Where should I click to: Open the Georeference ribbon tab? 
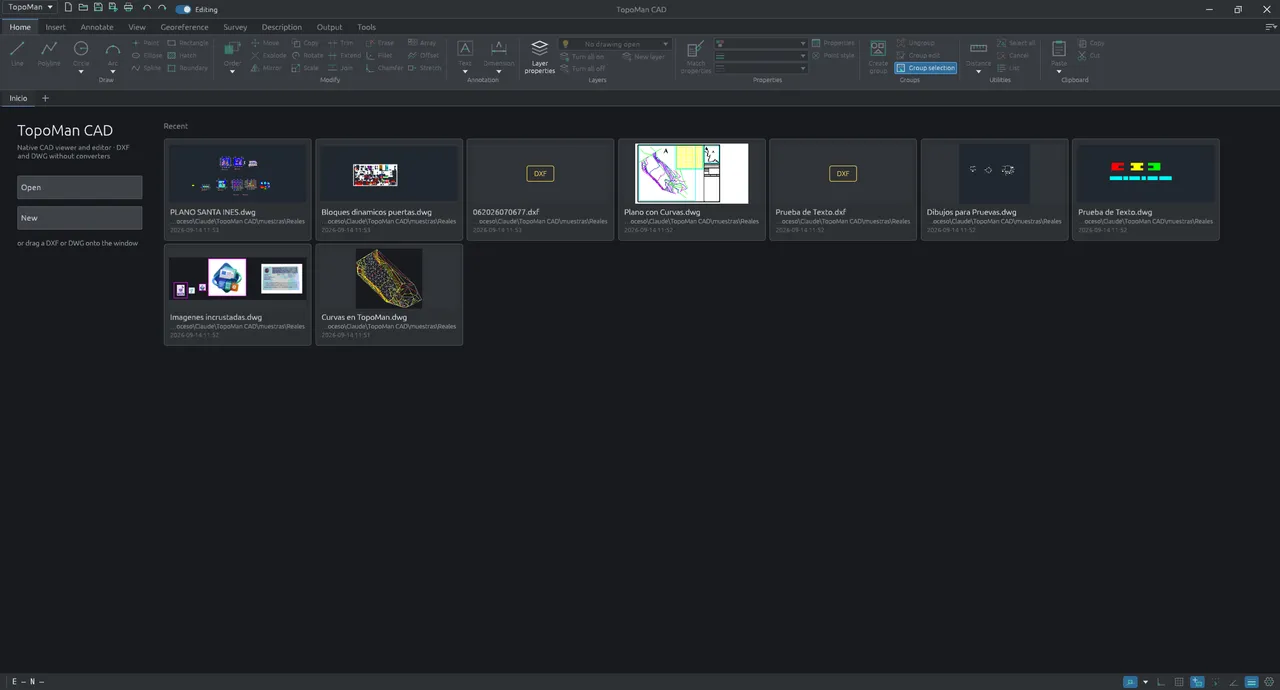(x=184, y=27)
